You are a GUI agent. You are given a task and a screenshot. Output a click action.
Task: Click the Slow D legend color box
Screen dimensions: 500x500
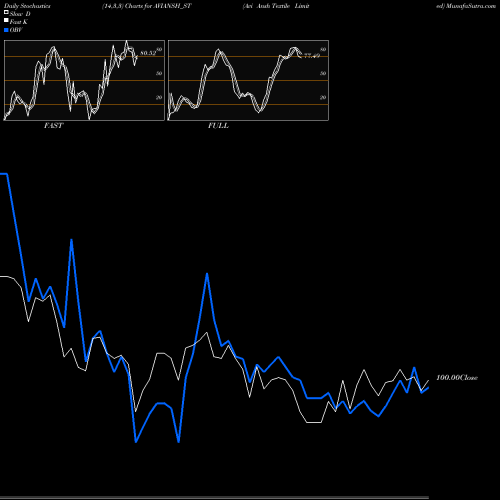pos(6,13)
